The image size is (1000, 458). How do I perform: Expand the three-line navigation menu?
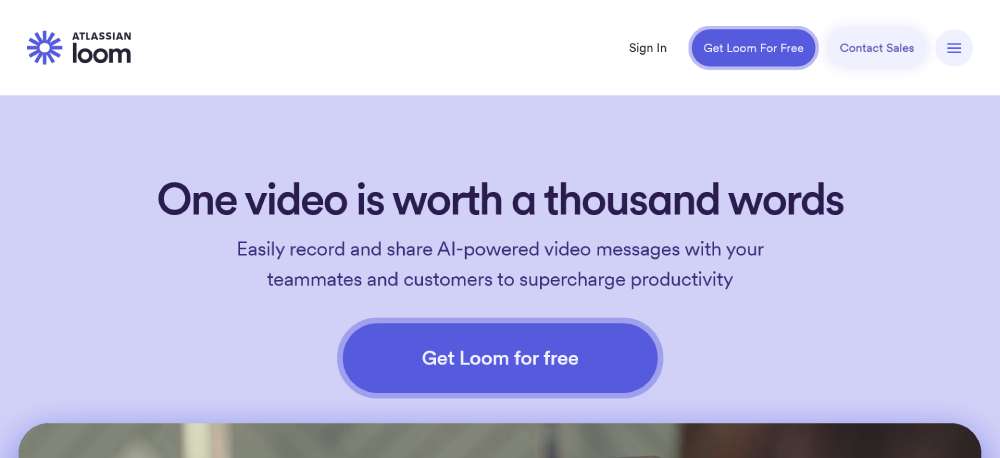pos(953,48)
